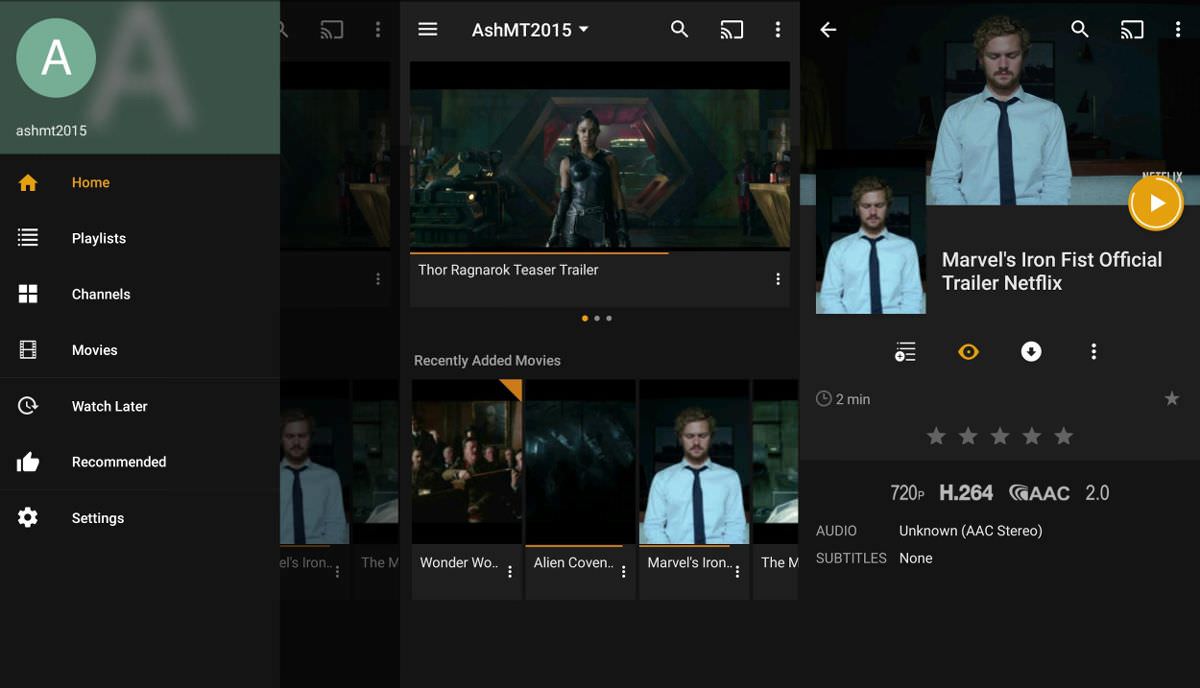Screen dimensions: 1200x688
Task: Rate the trailer two stars
Action: tap(968, 436)
